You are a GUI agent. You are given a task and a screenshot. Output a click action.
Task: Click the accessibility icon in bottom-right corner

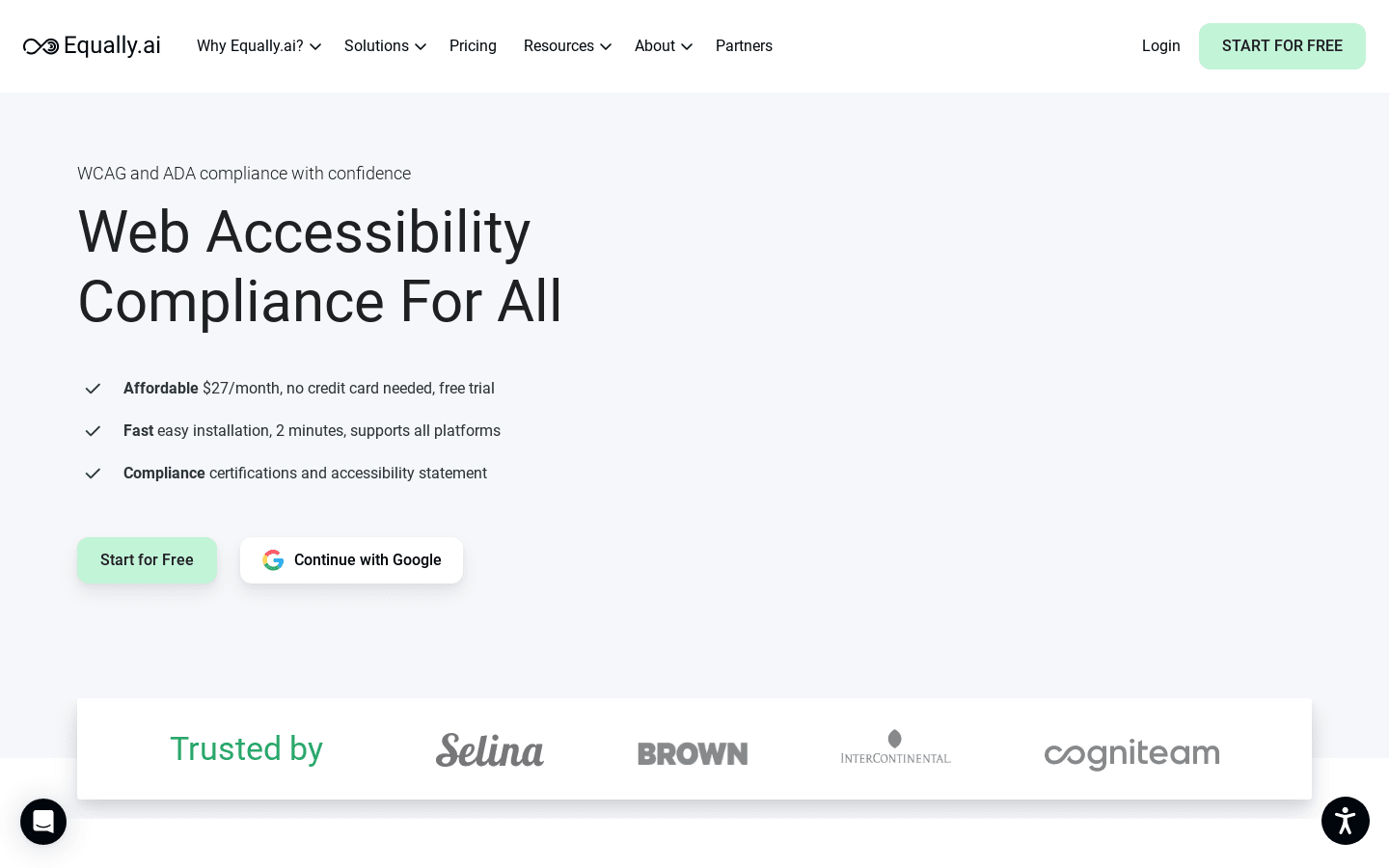click(1346, 821)
